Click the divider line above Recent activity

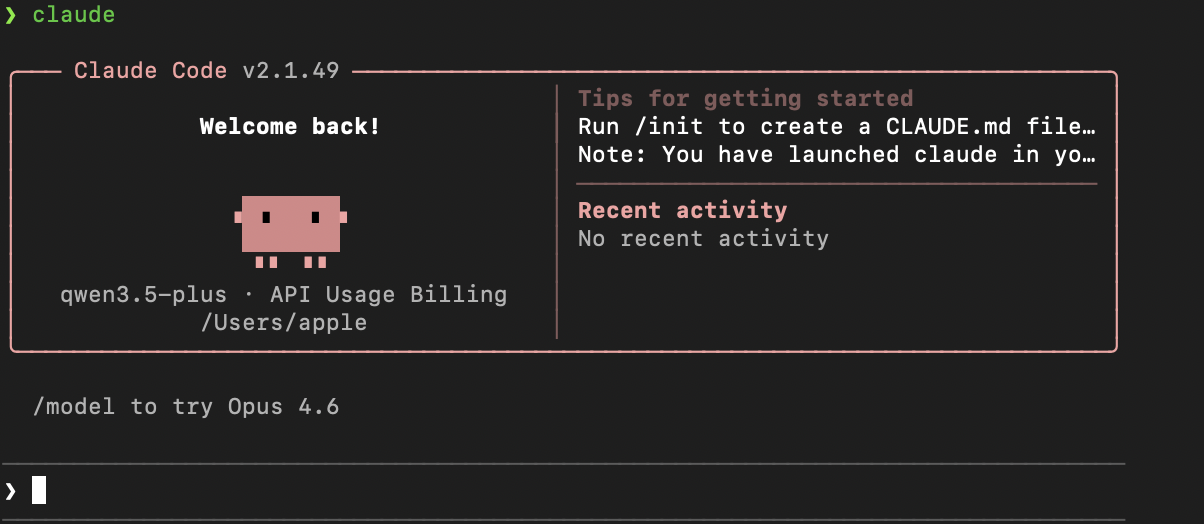click(x=836, y=184)
